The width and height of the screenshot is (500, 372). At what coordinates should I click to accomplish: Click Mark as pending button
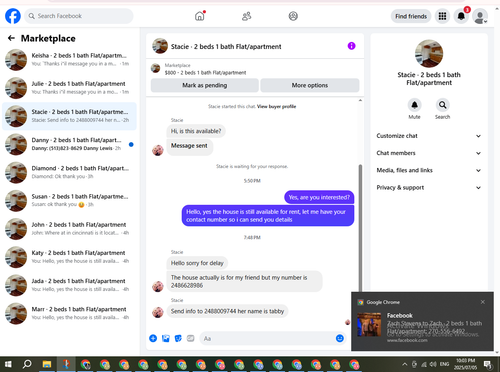(x=205, y=85)
